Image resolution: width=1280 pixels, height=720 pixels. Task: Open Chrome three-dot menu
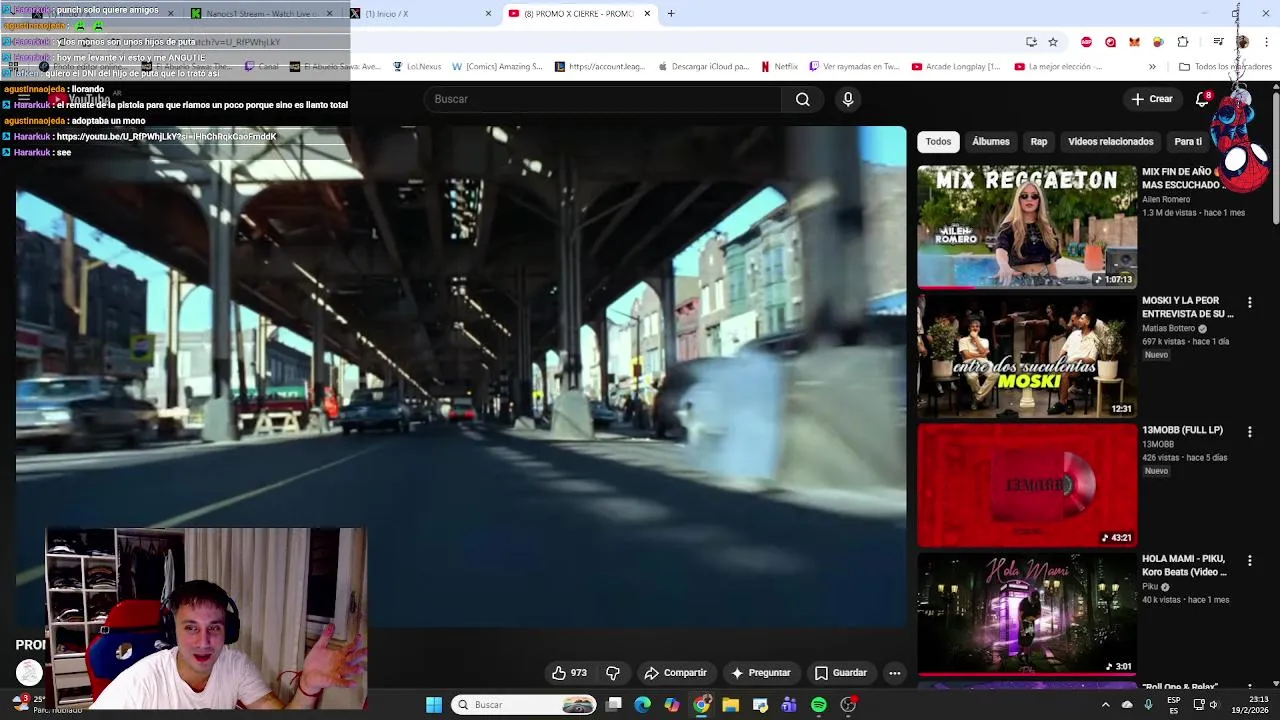tap(1267, 42)
